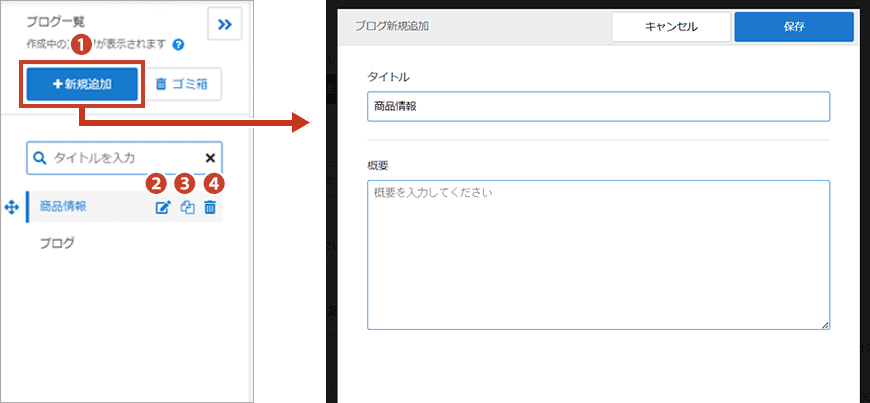
Task: Select the ブログ entry in the list
Action: pos(57,243)
